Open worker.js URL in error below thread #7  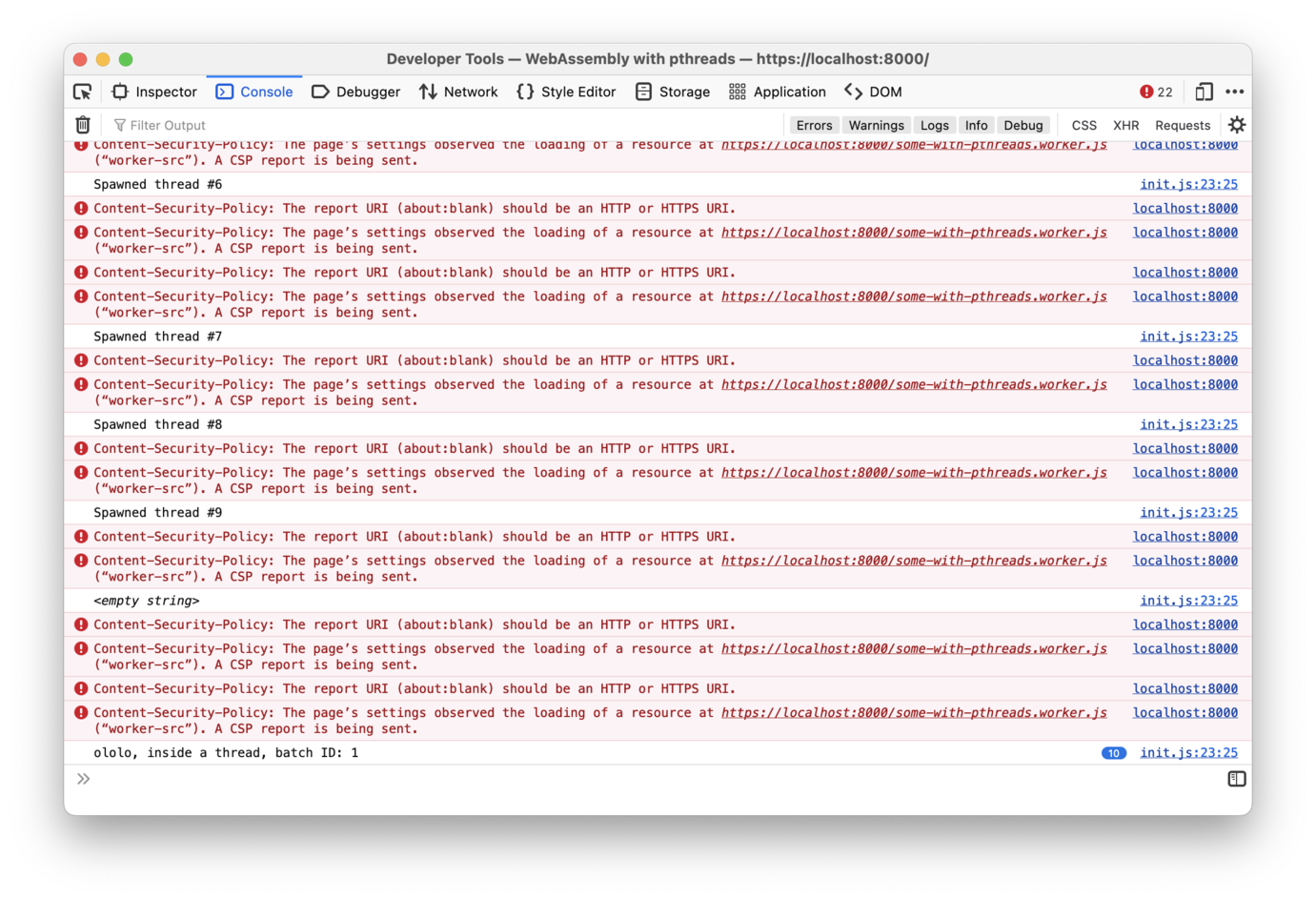tap(914, 384)
